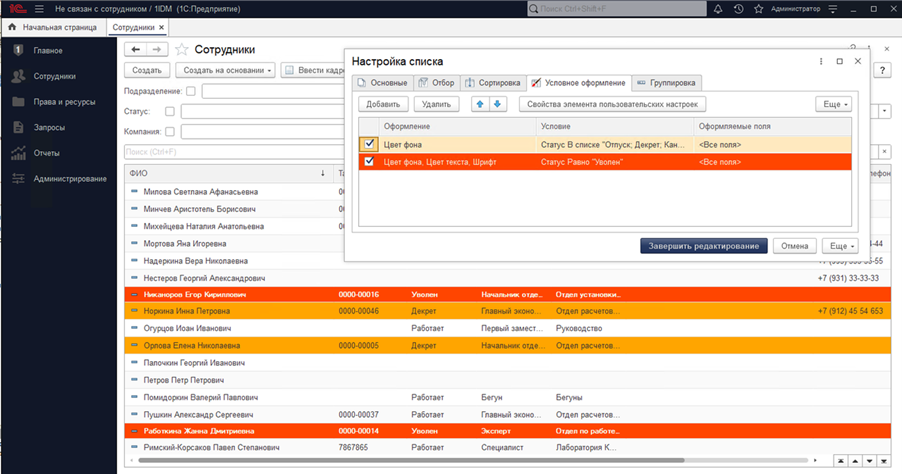
Task: Open the history clock icon
Action: click(738, 9)
